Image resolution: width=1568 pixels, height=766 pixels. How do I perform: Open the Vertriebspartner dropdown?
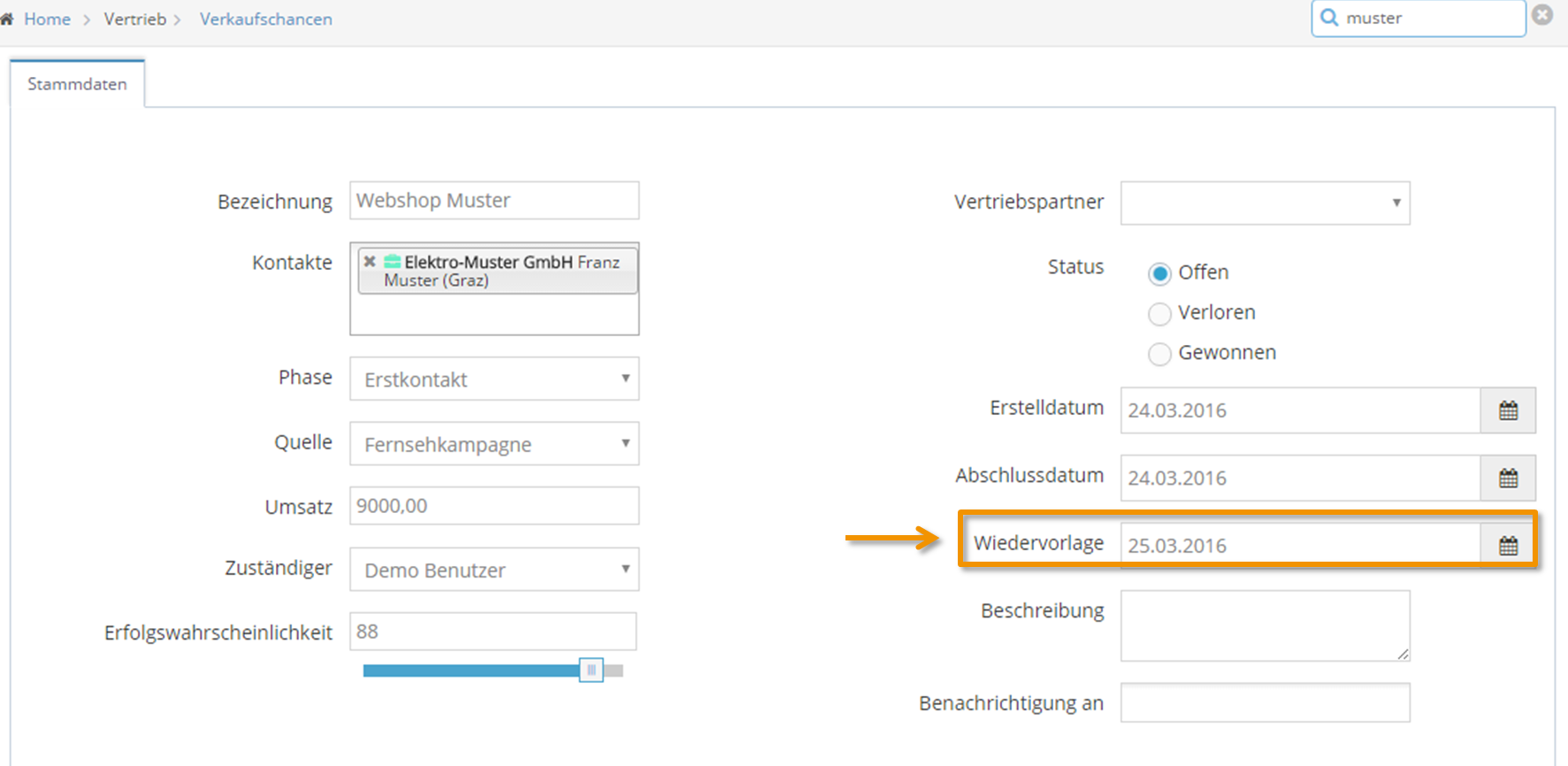tap(1265, 203)
